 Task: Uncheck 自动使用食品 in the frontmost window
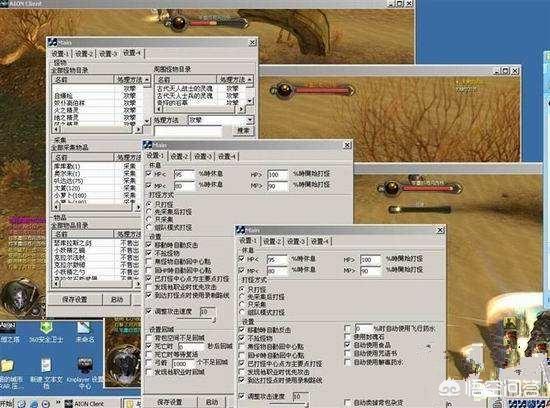click(x=347, y=346)
